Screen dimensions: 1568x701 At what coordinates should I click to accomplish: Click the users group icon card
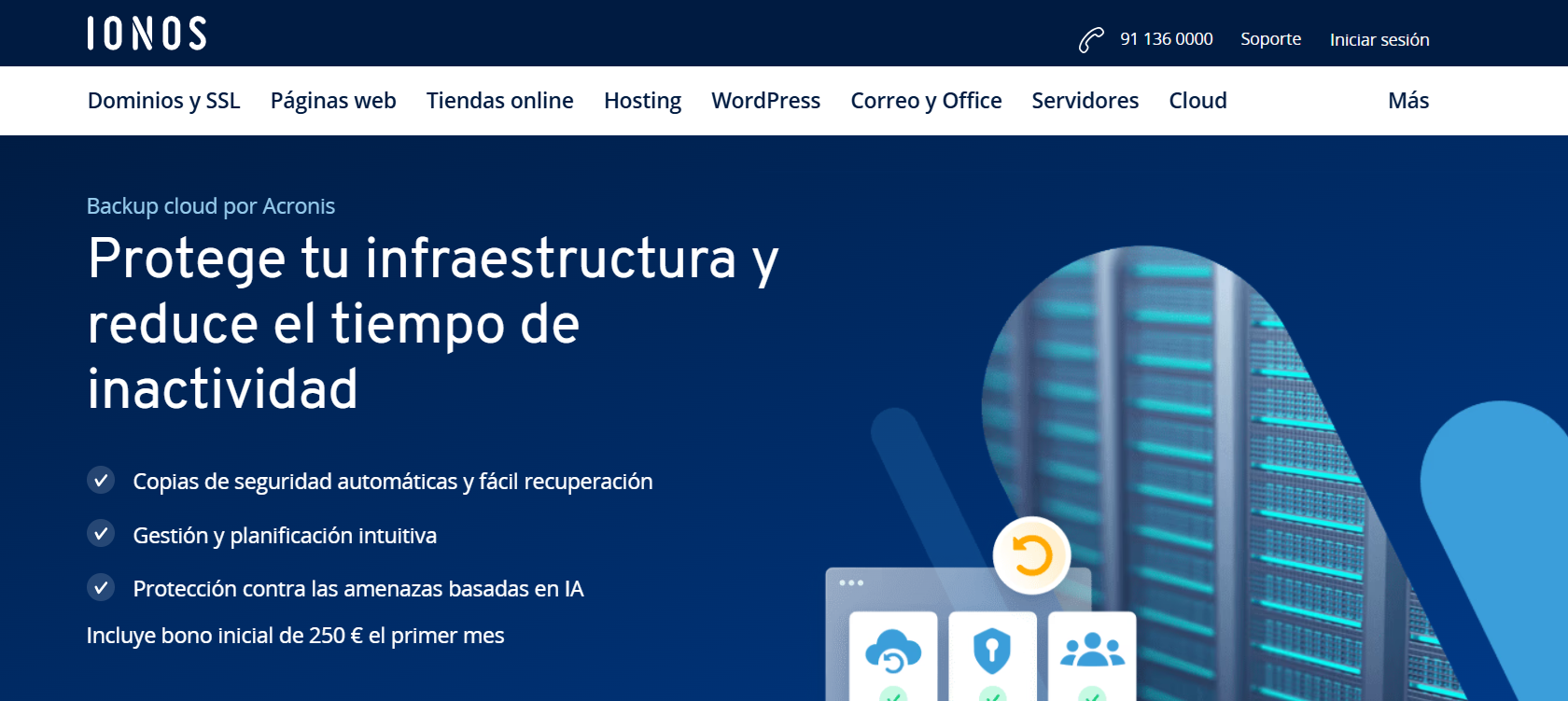pyautogui.click(x=1092, y=656)
